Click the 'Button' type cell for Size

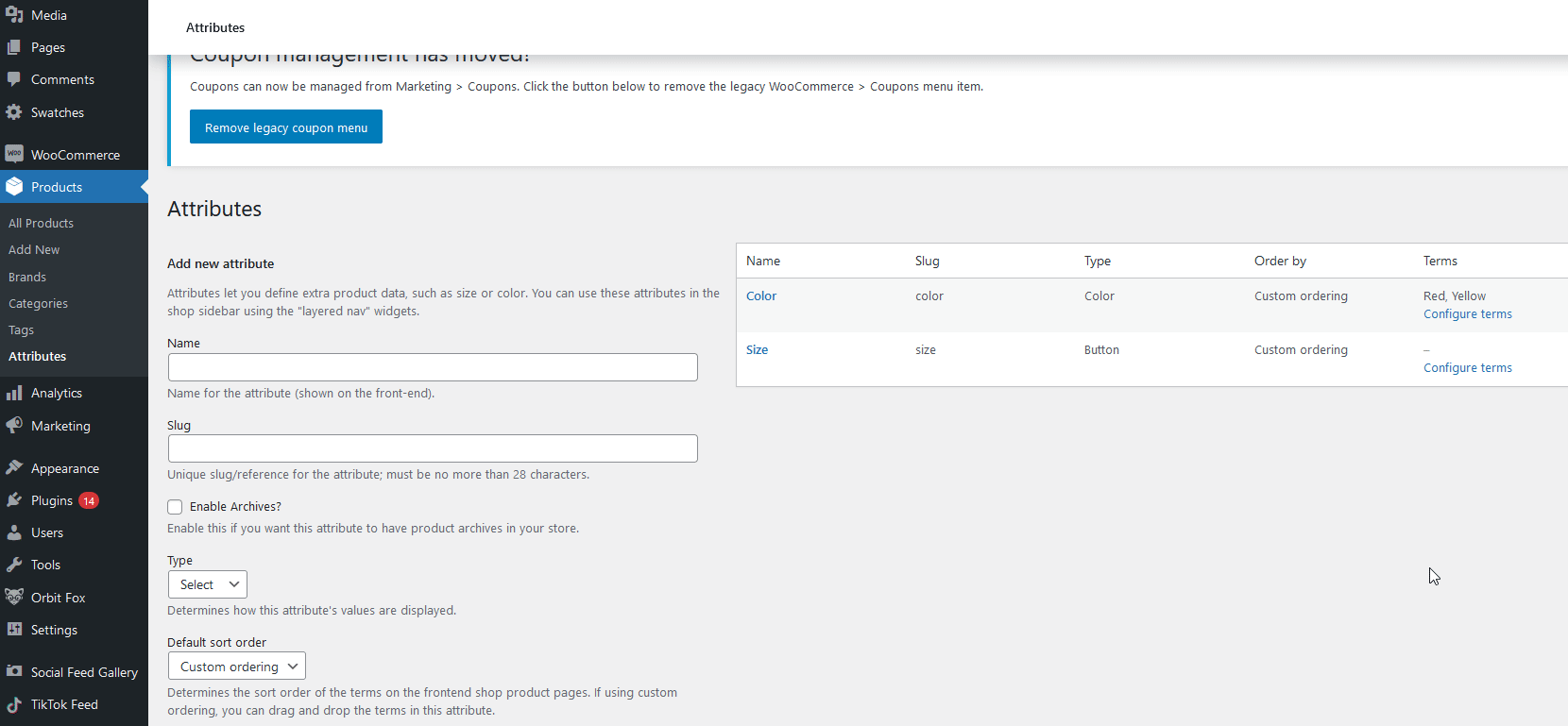coord(1101,349)
